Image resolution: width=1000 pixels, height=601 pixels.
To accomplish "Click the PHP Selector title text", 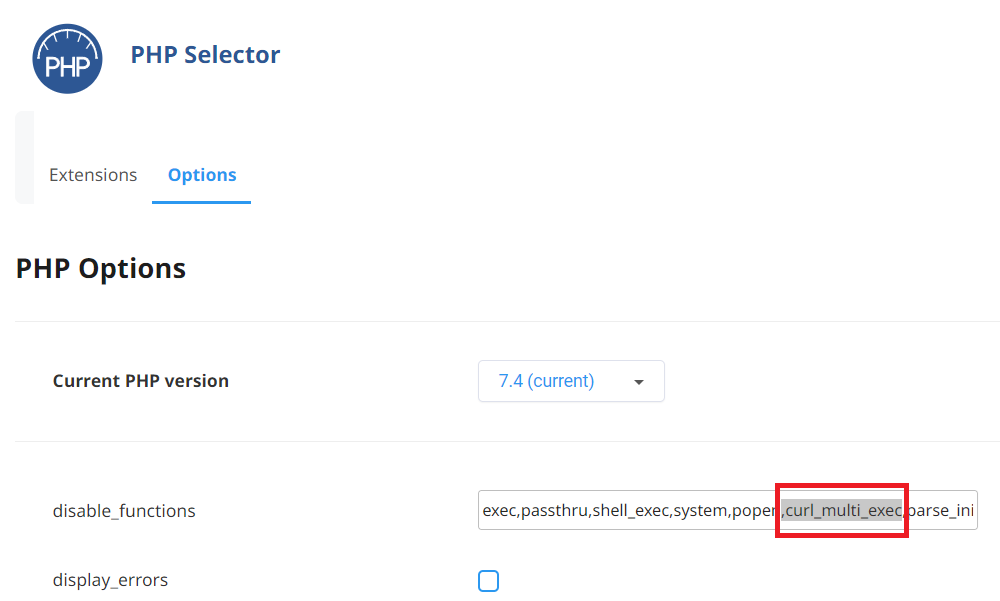I will (x=205, y=54).
